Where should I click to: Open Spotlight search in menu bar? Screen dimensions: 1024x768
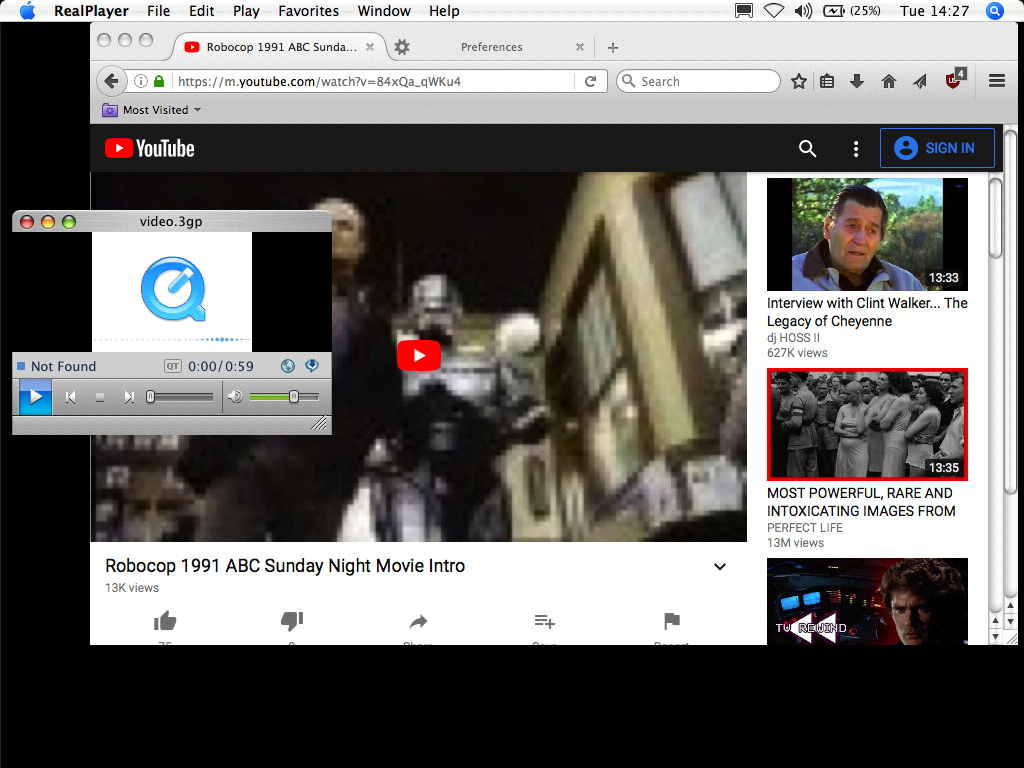coord(995,11)
